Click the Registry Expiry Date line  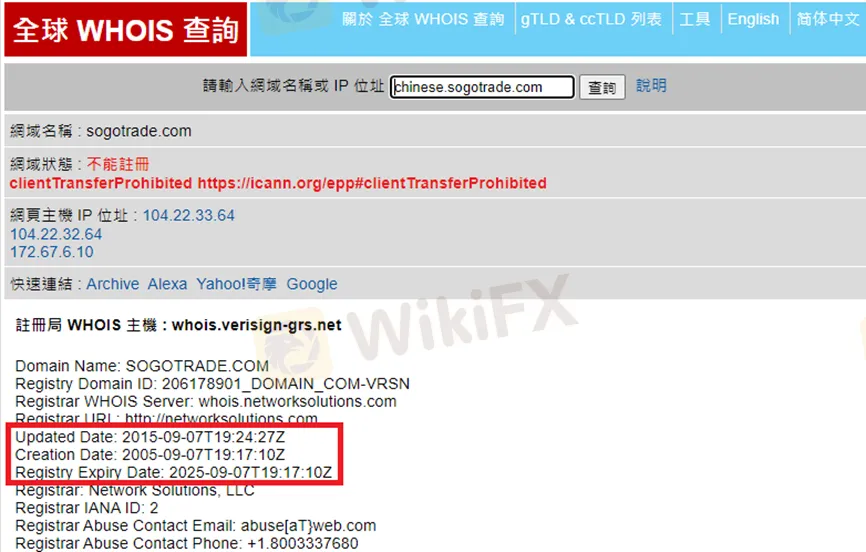[173, 472]
